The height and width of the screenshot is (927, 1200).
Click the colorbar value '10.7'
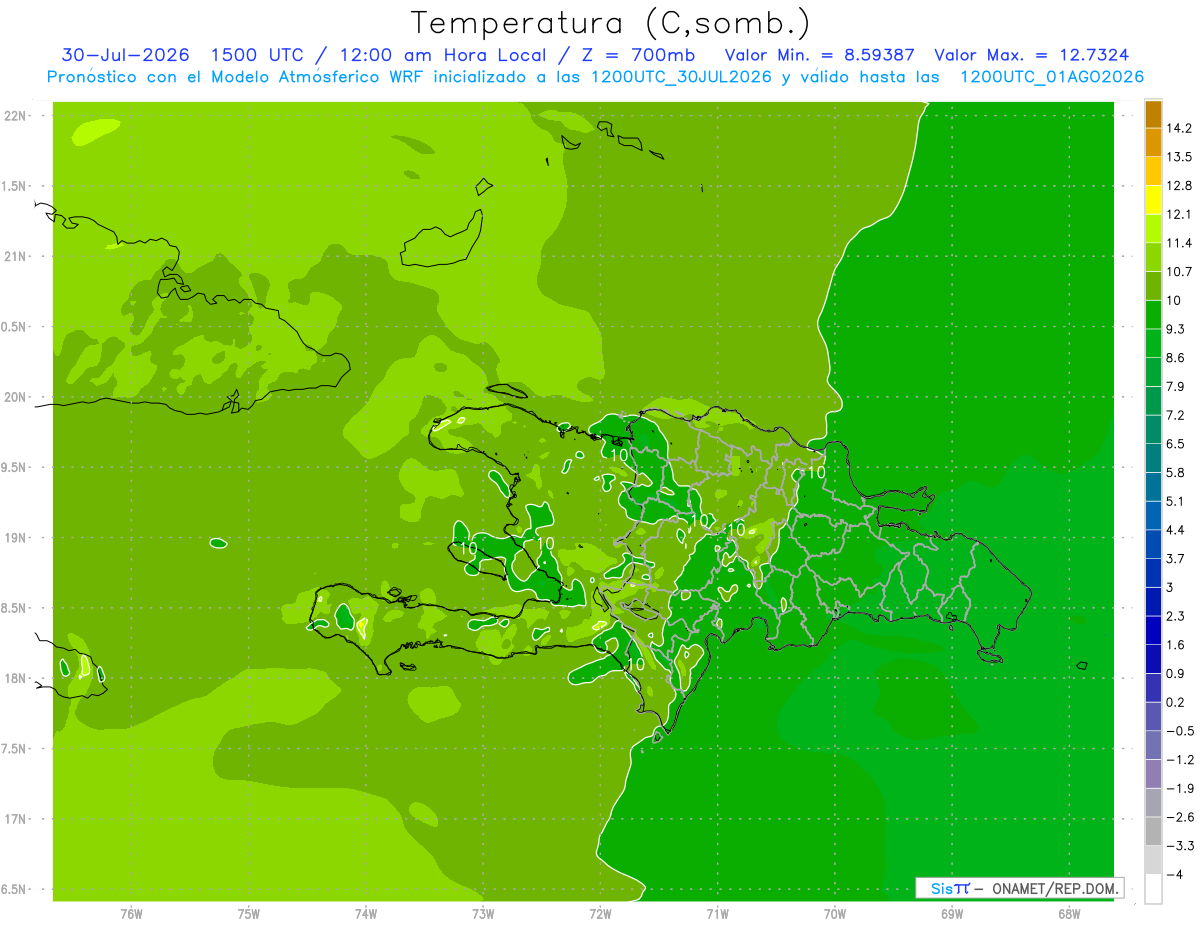[1180, 272]
